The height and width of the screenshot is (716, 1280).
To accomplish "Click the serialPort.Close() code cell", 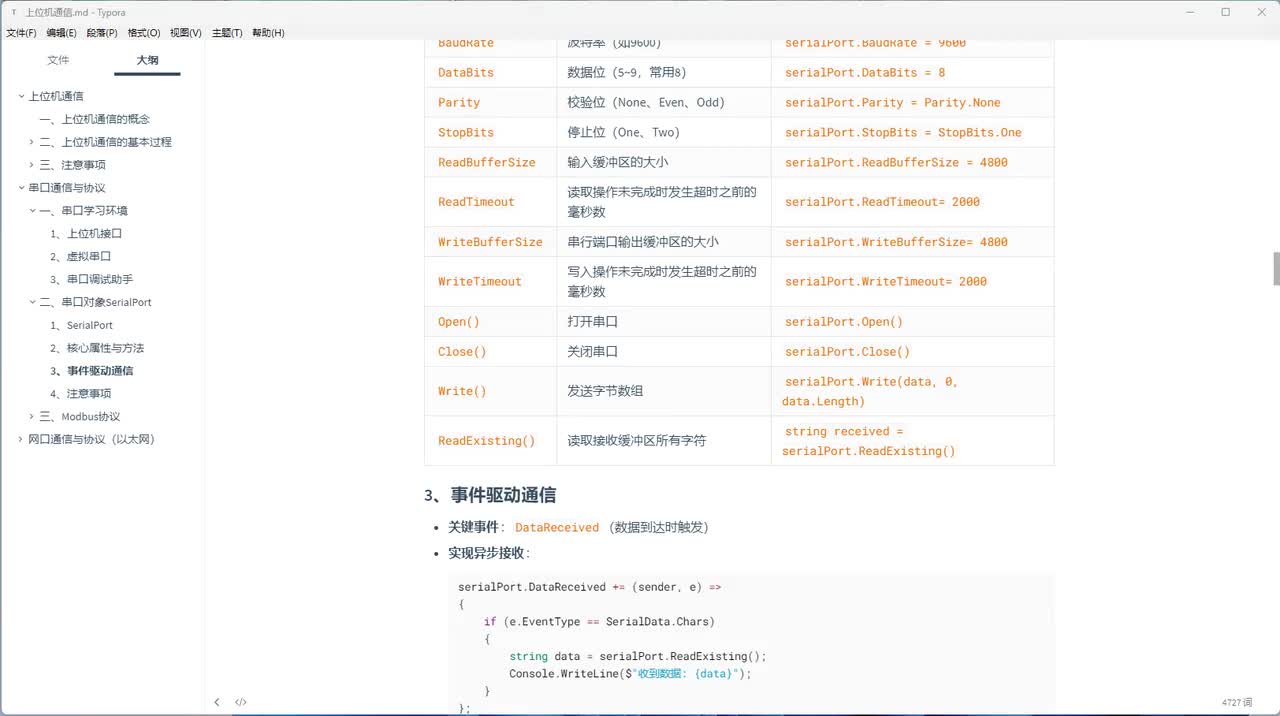I will [912, 352].
